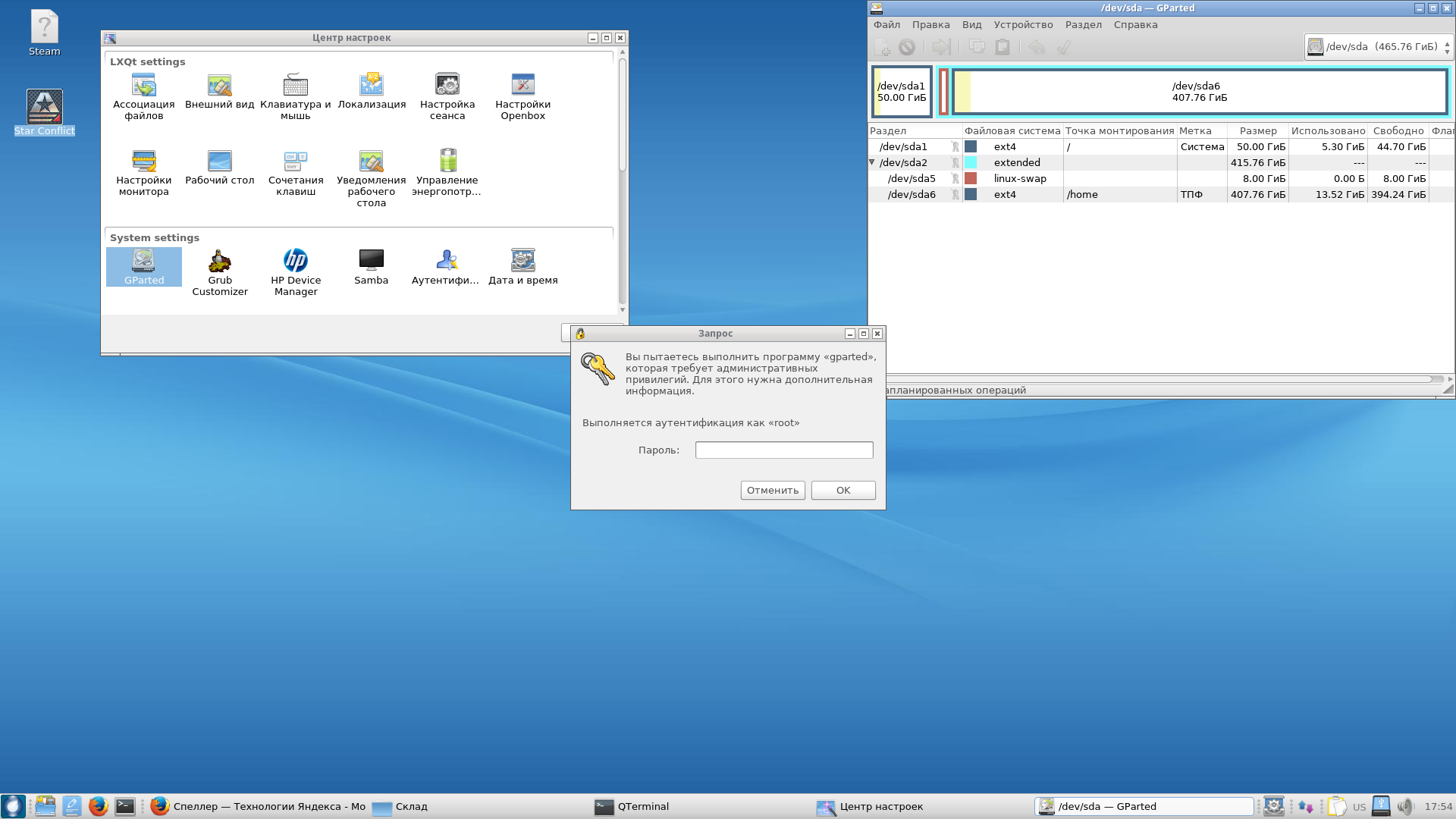The image size is (1456, 819).
Task: Collapse the /dev/sda2 extended partition row
Action: click(x=872, y=162)
